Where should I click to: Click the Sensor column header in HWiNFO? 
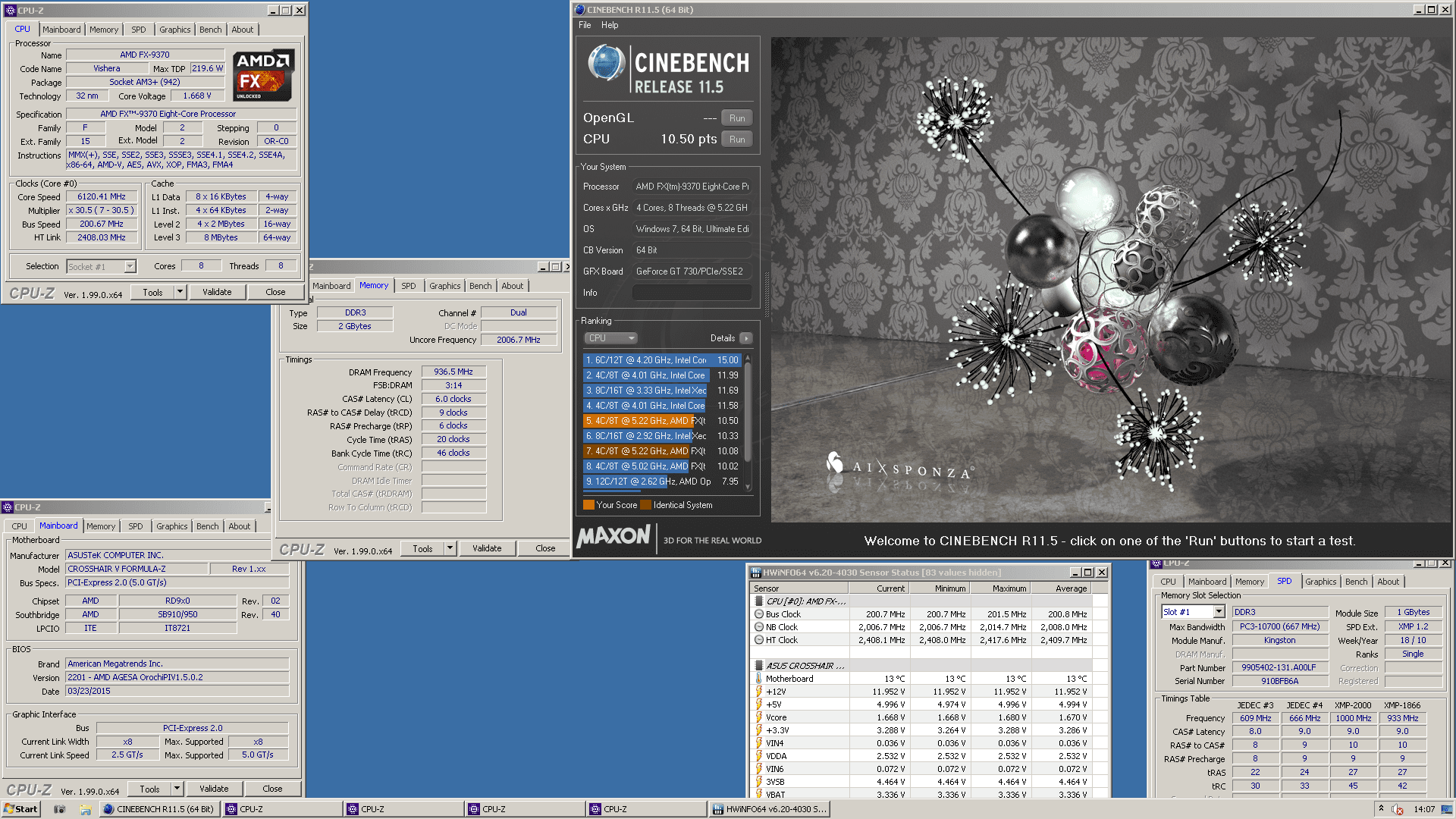[799, 588]
